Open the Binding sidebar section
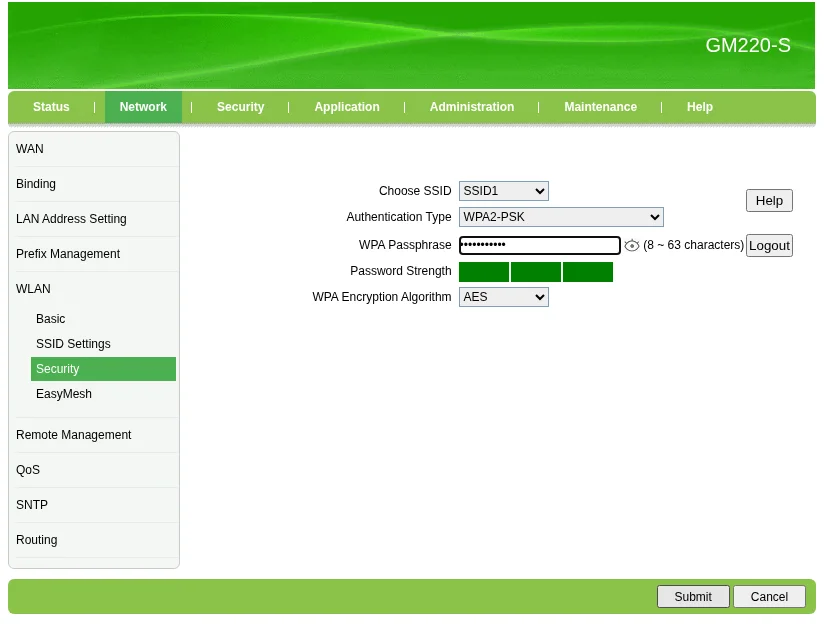Screen dimensions: 824x624 [36, 184]
